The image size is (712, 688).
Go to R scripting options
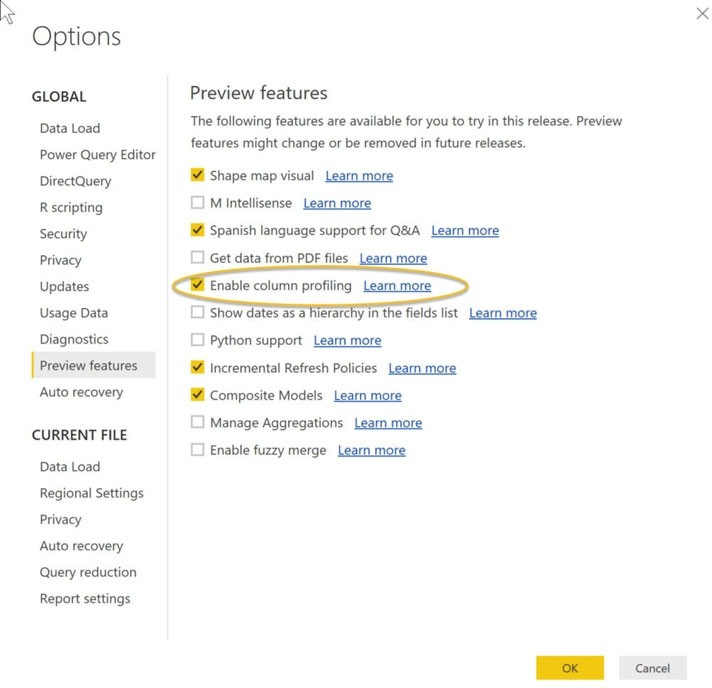pyautogui.click(x=71, y=208)
